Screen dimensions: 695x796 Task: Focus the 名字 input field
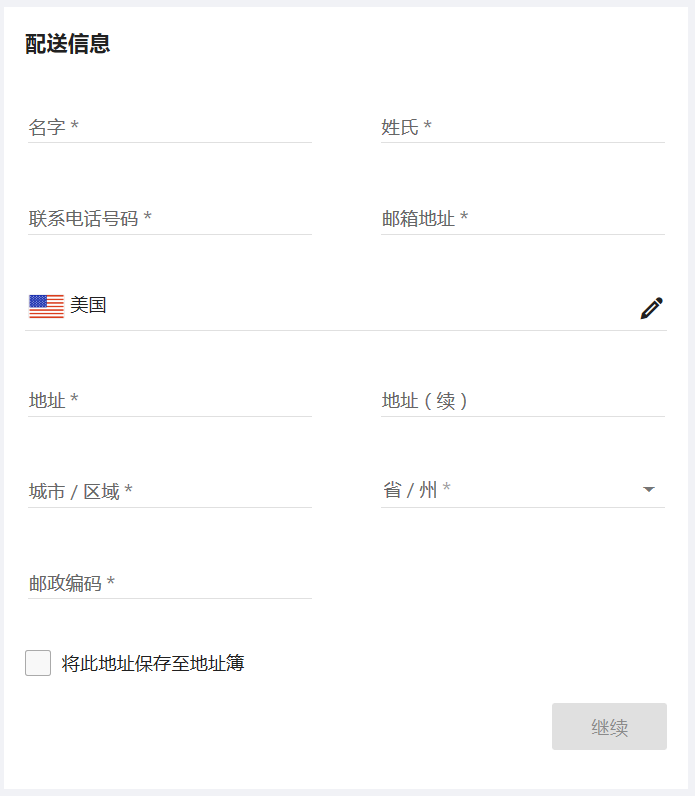(x=170, y=128)
